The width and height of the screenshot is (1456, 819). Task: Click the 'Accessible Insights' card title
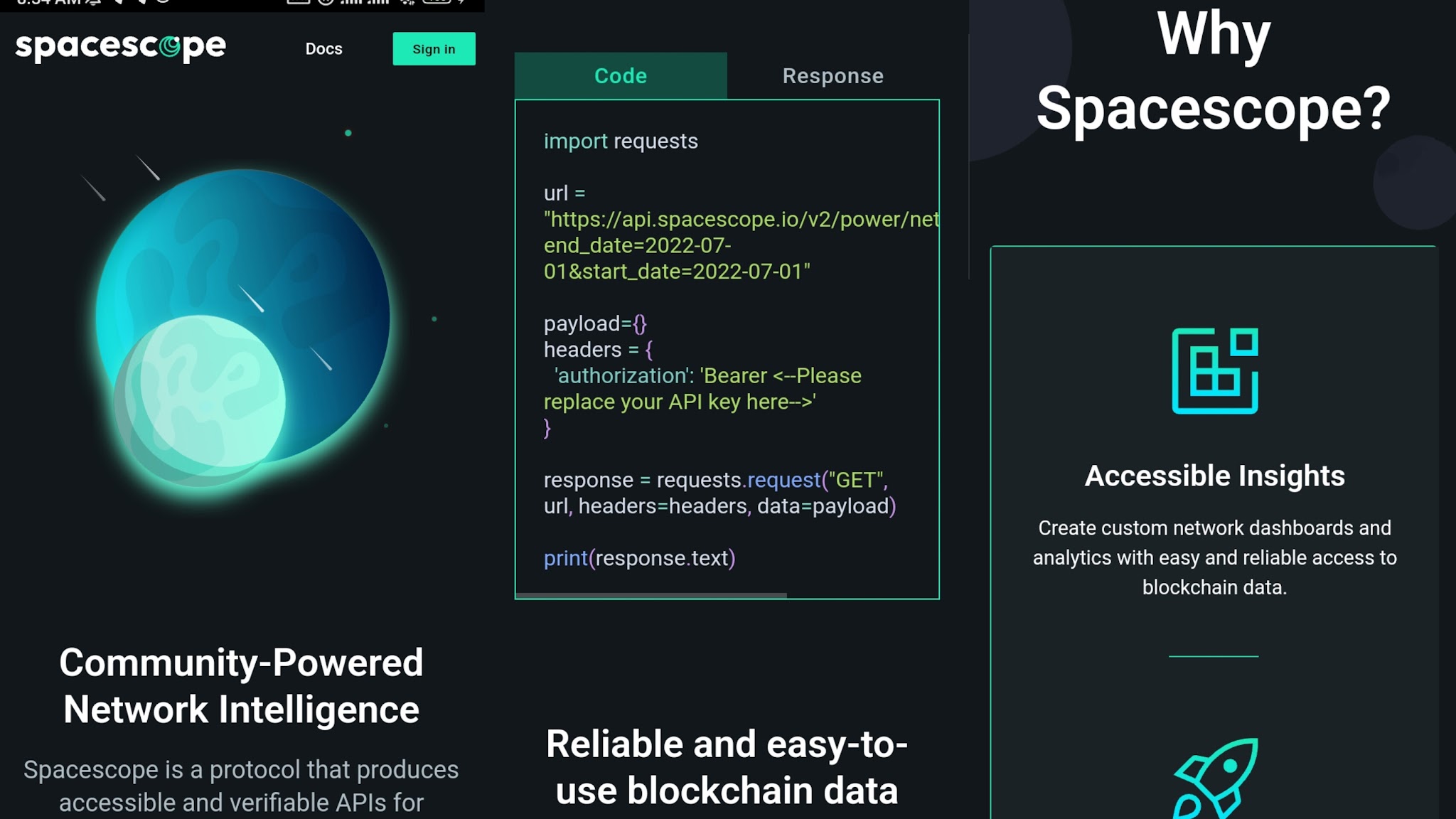coord(1215,476)
